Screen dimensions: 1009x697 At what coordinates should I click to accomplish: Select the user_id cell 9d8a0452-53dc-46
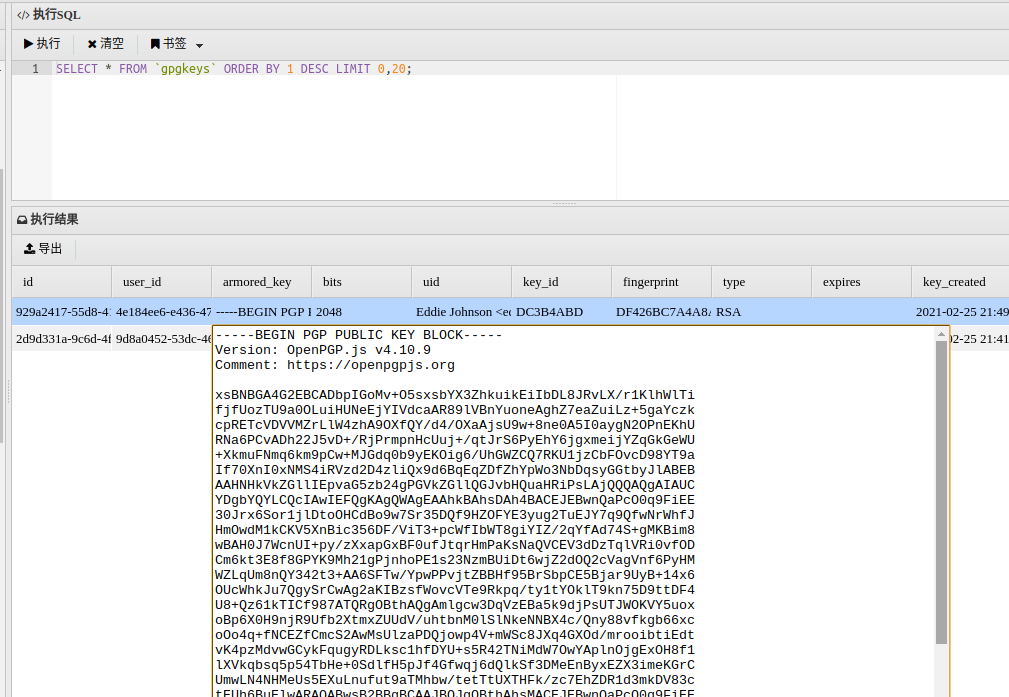162,339
